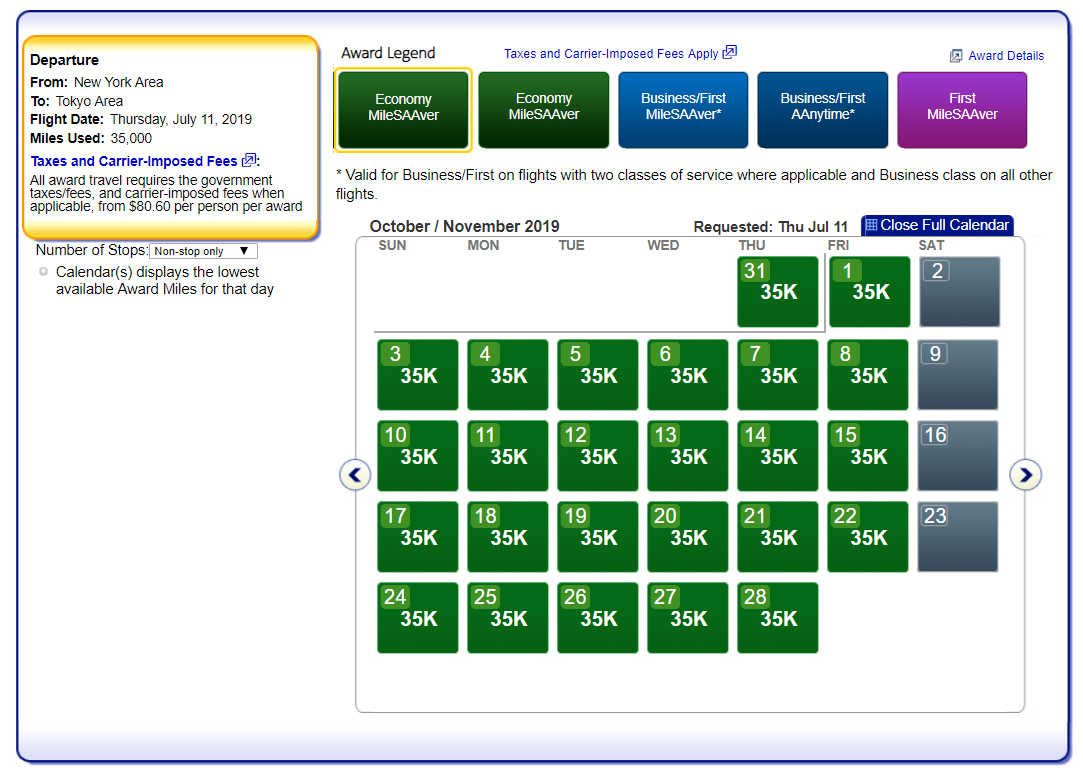Click calendar grid icon on Close Full Calendar

pyautogui.click(x=871, y=225)
